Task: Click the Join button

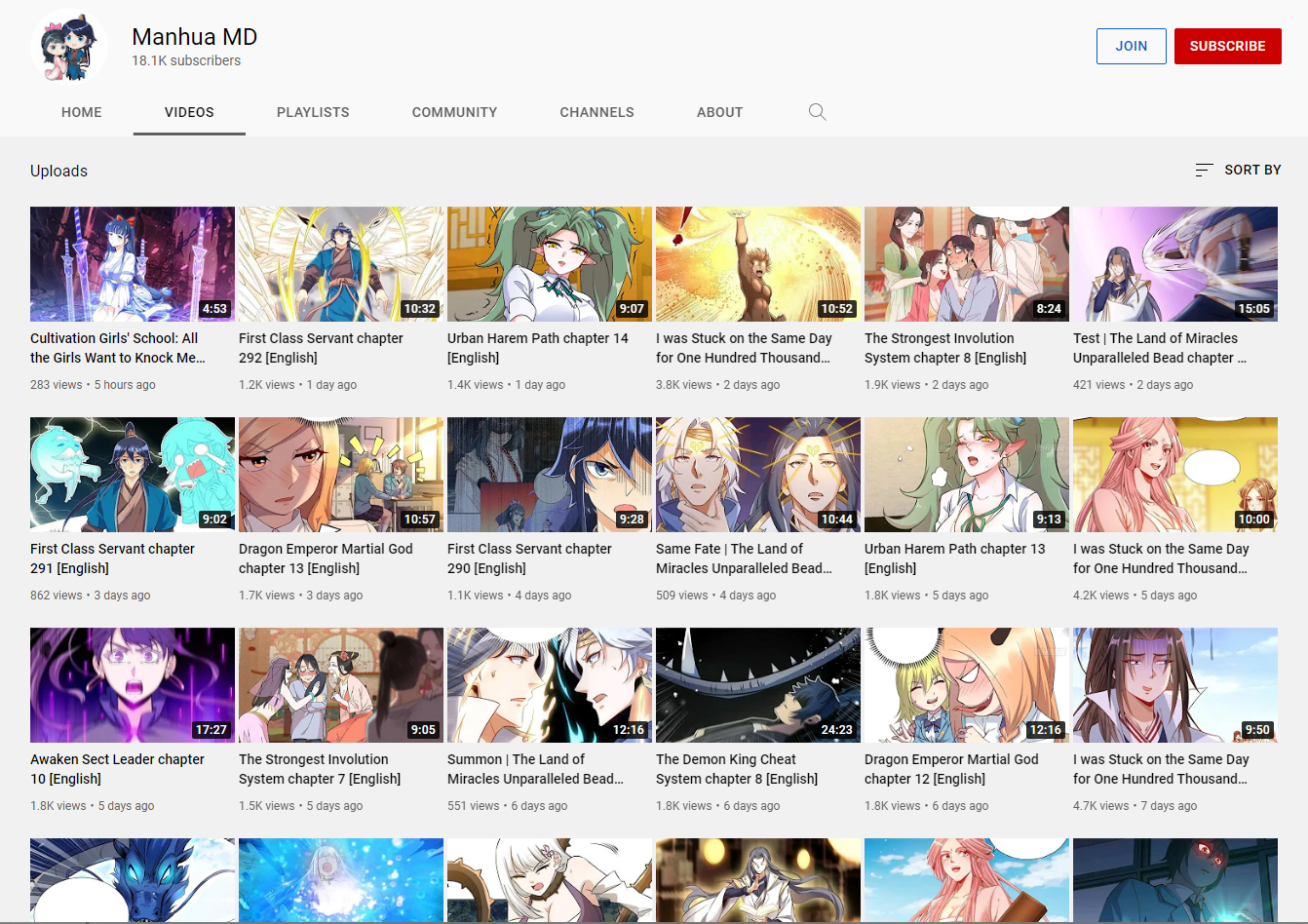Action: coord(1131,46)
